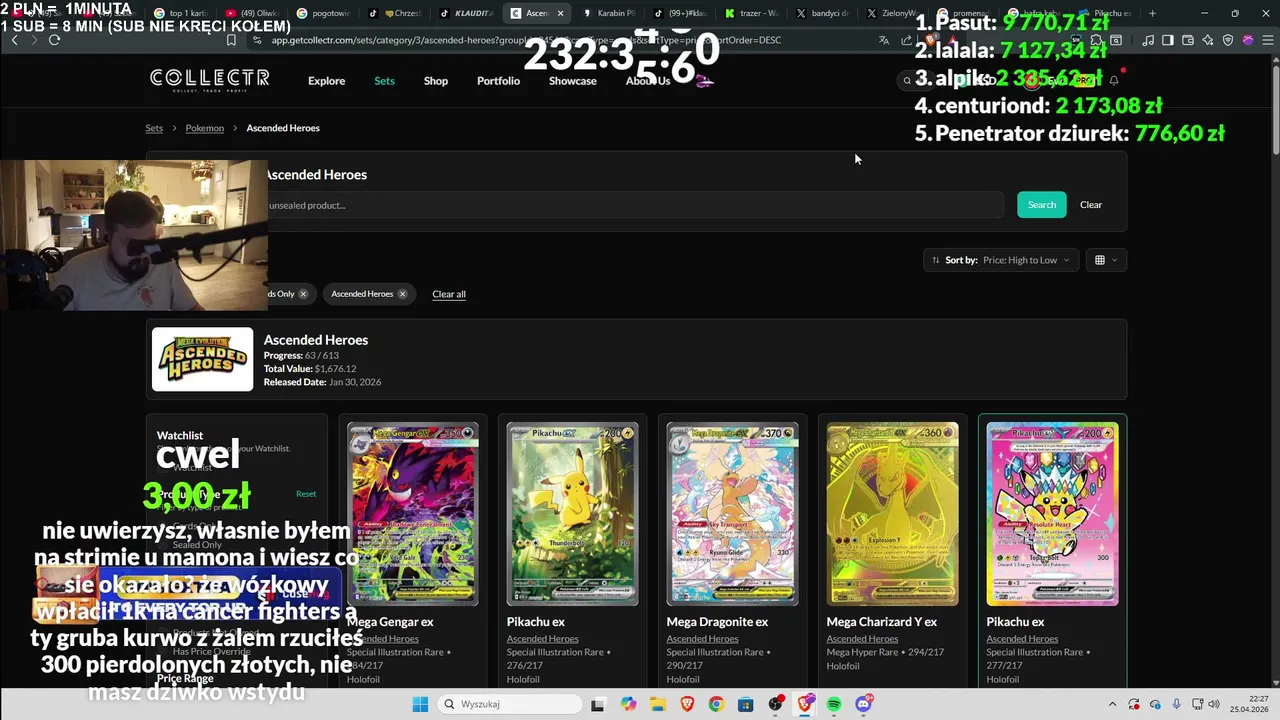The width and height of the screenshot is (1280, 720).
Task: Go to the Shop navigation item
Action: (436, 81)
